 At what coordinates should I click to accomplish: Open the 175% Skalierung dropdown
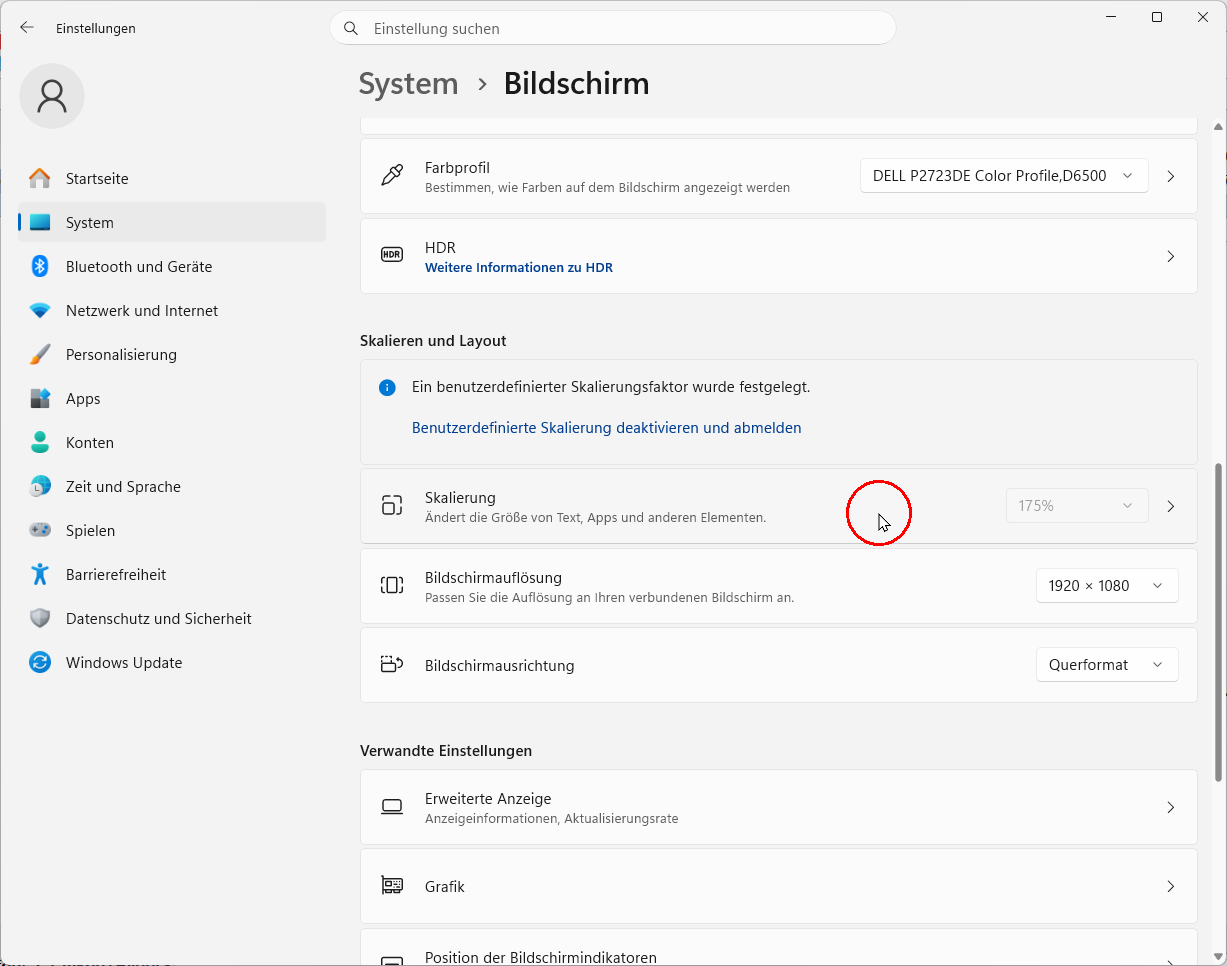pyautogui.click(x=1076, y=506)
